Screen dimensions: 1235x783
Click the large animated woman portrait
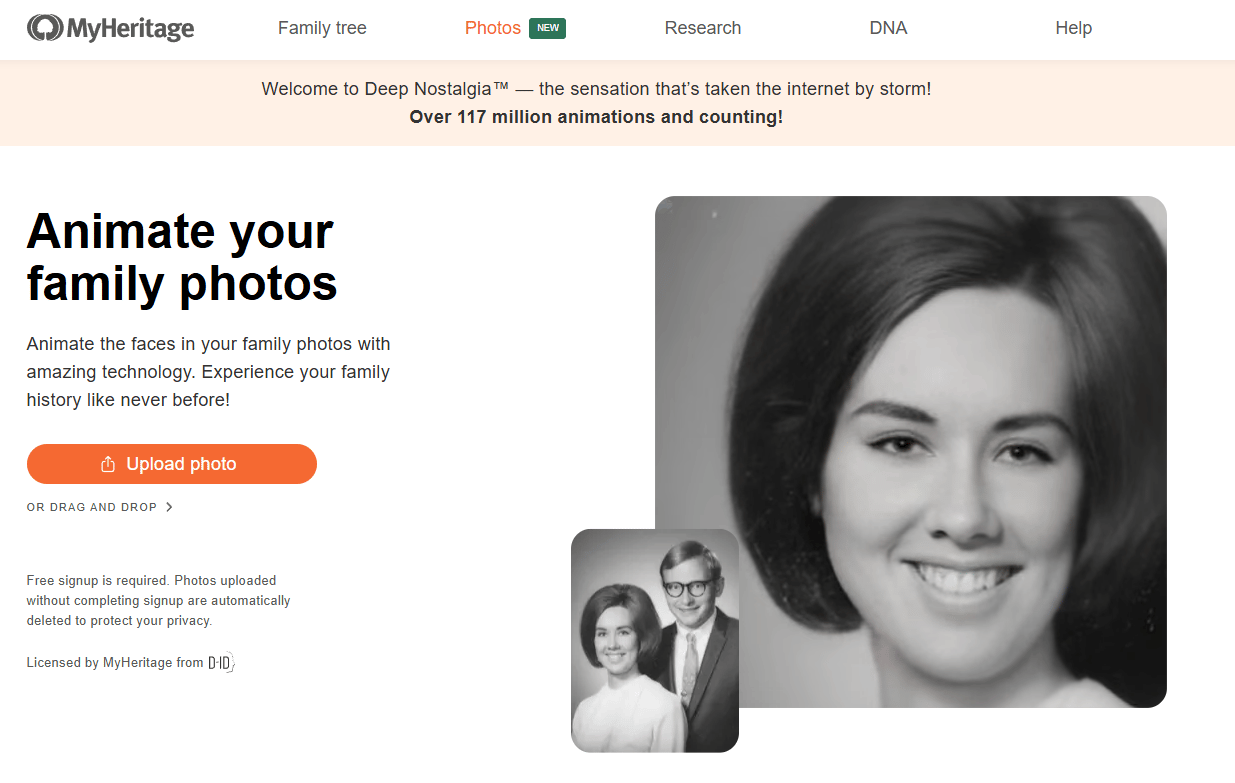[x=911, y=452]
